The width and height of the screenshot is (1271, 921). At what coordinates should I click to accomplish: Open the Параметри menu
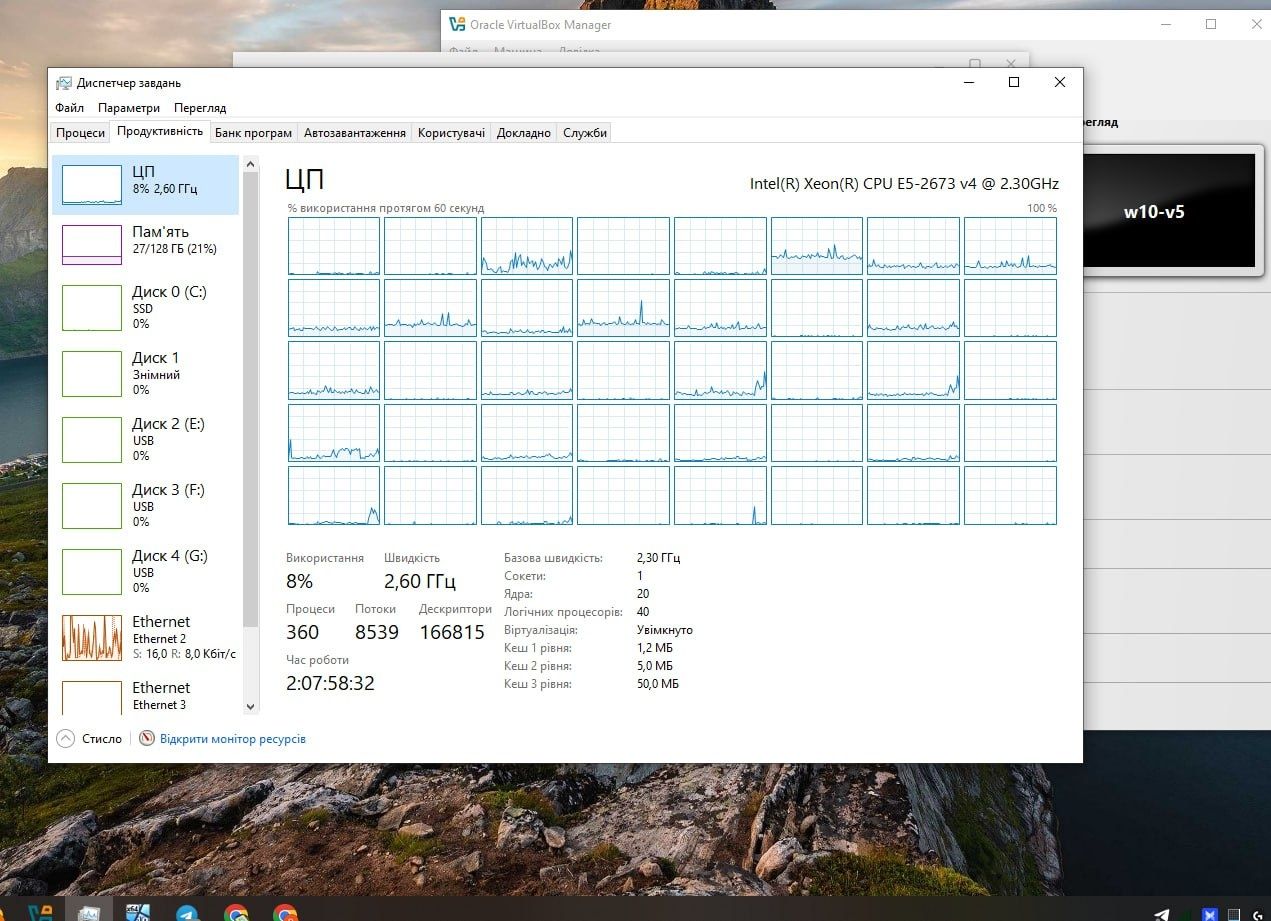[x=129, y=108]
